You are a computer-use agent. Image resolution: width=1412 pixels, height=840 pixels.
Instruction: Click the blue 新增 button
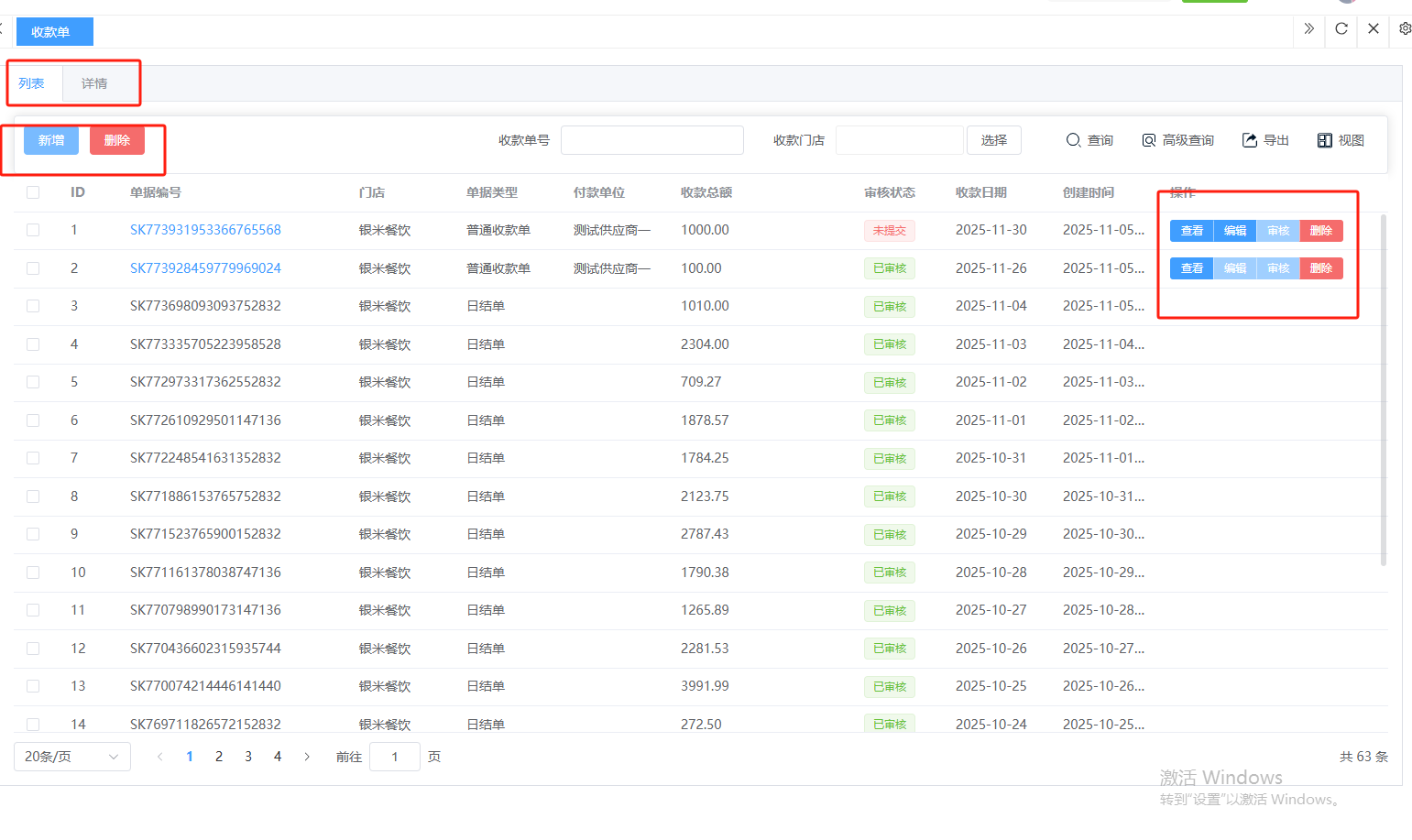pos(51,140)
